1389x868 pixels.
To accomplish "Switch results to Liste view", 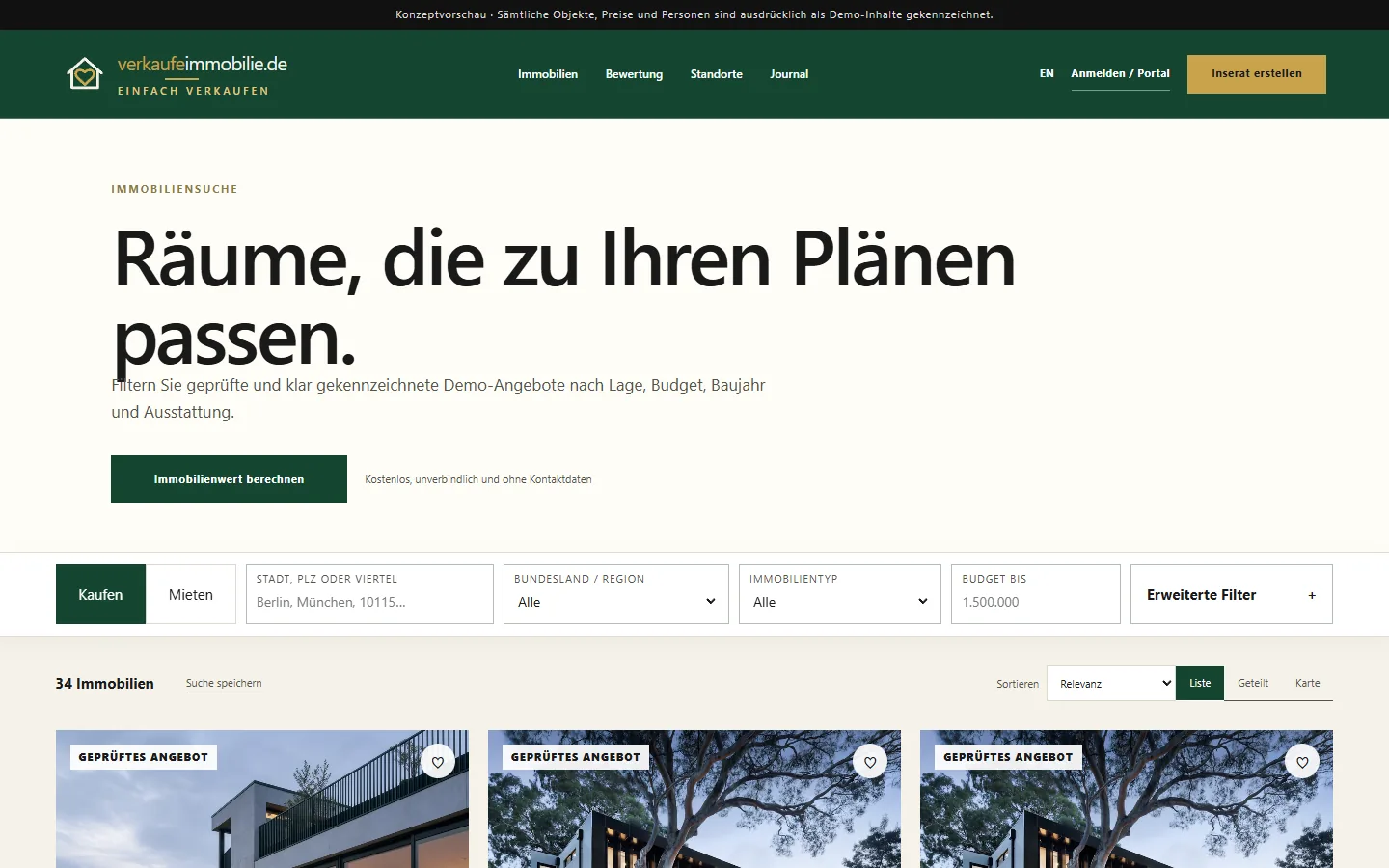I will click(x=1200, y=683).
